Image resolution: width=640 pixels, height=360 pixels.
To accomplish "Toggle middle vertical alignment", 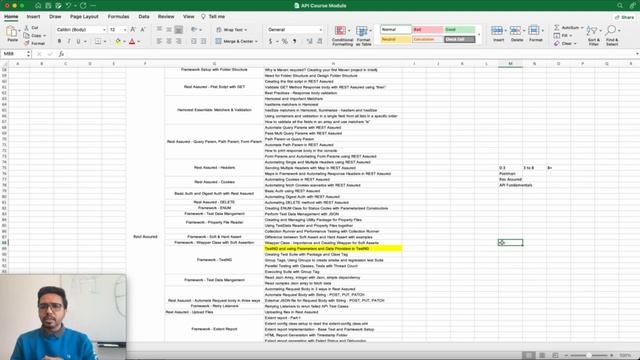I will (169, 29).
